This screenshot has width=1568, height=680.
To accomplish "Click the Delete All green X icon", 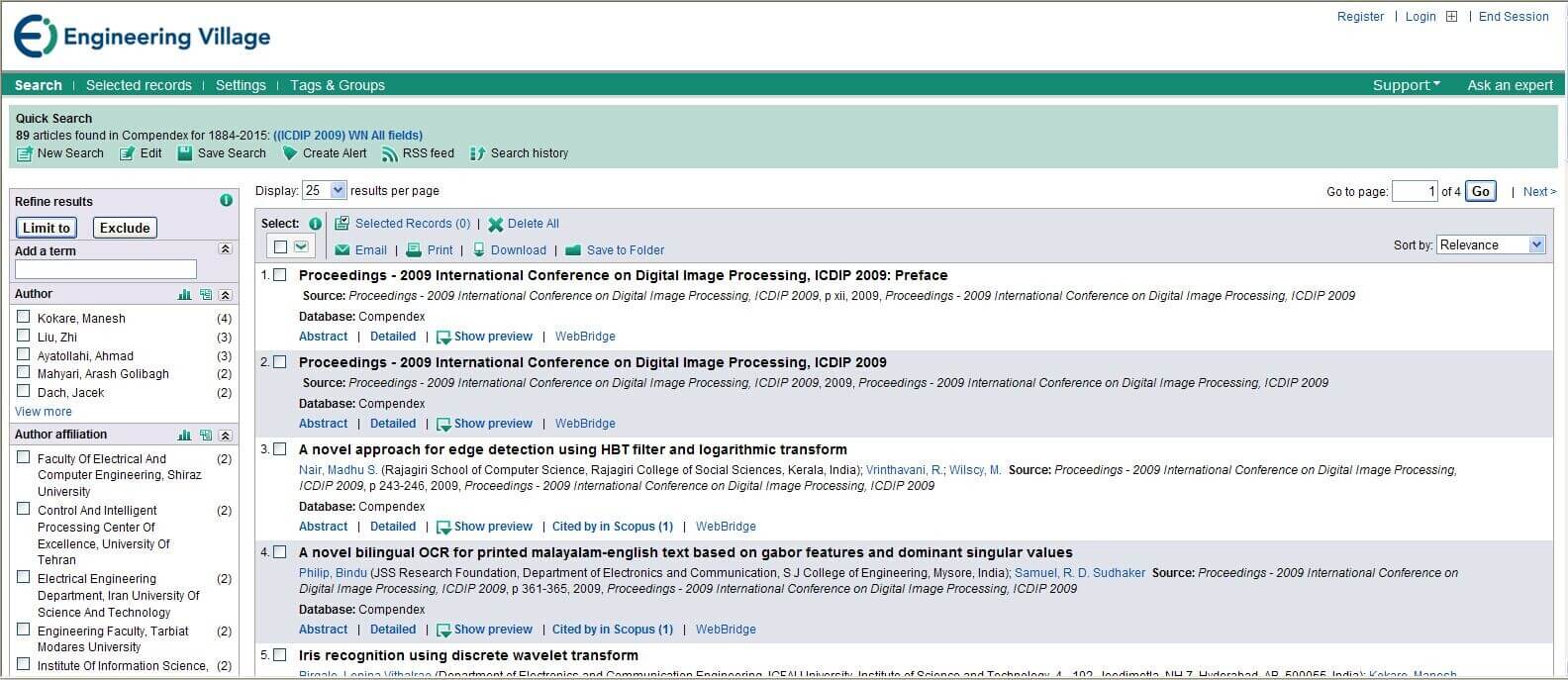I will click(x=495, y=225).
